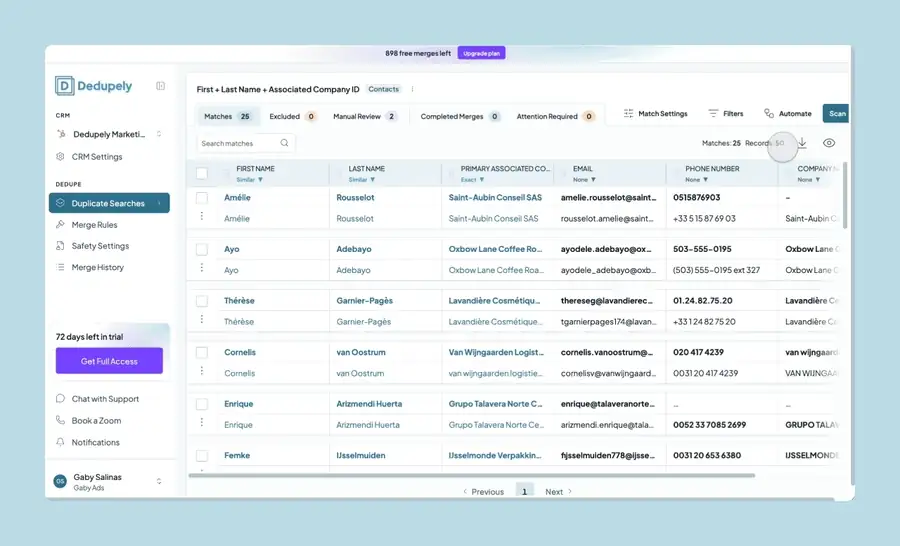Click the vertical table scrollbar
This screenshot has height=546, width=900.
pos(844,195)
